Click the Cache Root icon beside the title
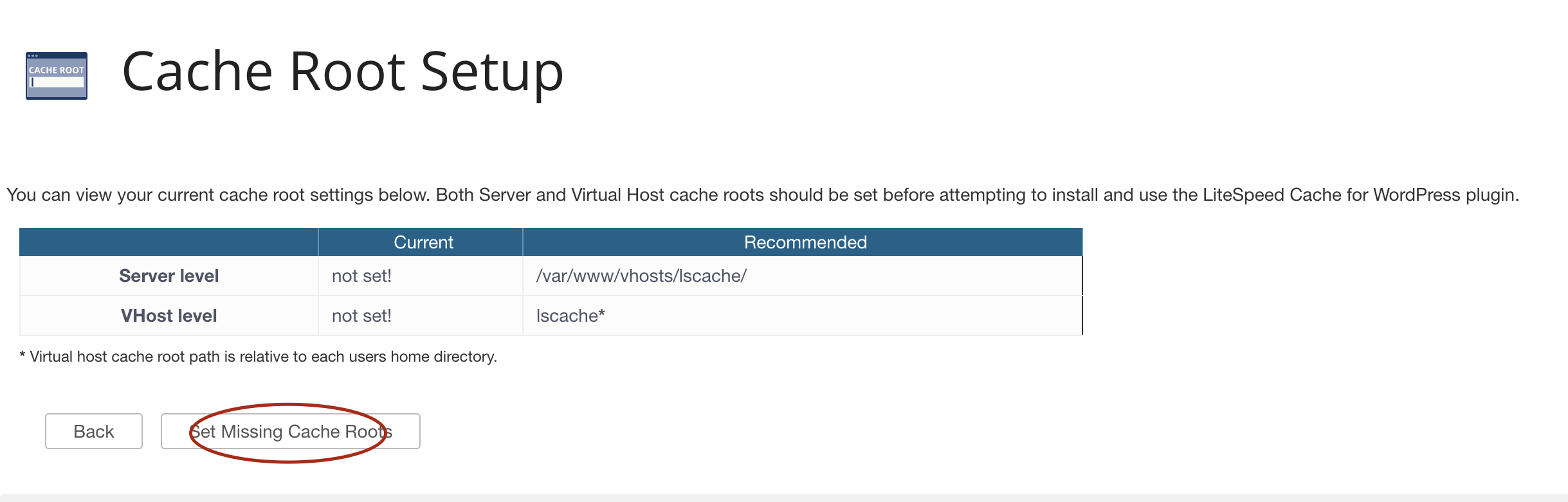The height and width of the screenshot is (502, 1568). coord(57,76)
